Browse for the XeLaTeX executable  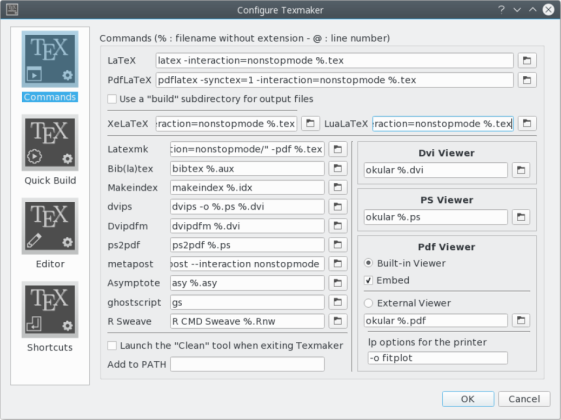coord(310,123)
